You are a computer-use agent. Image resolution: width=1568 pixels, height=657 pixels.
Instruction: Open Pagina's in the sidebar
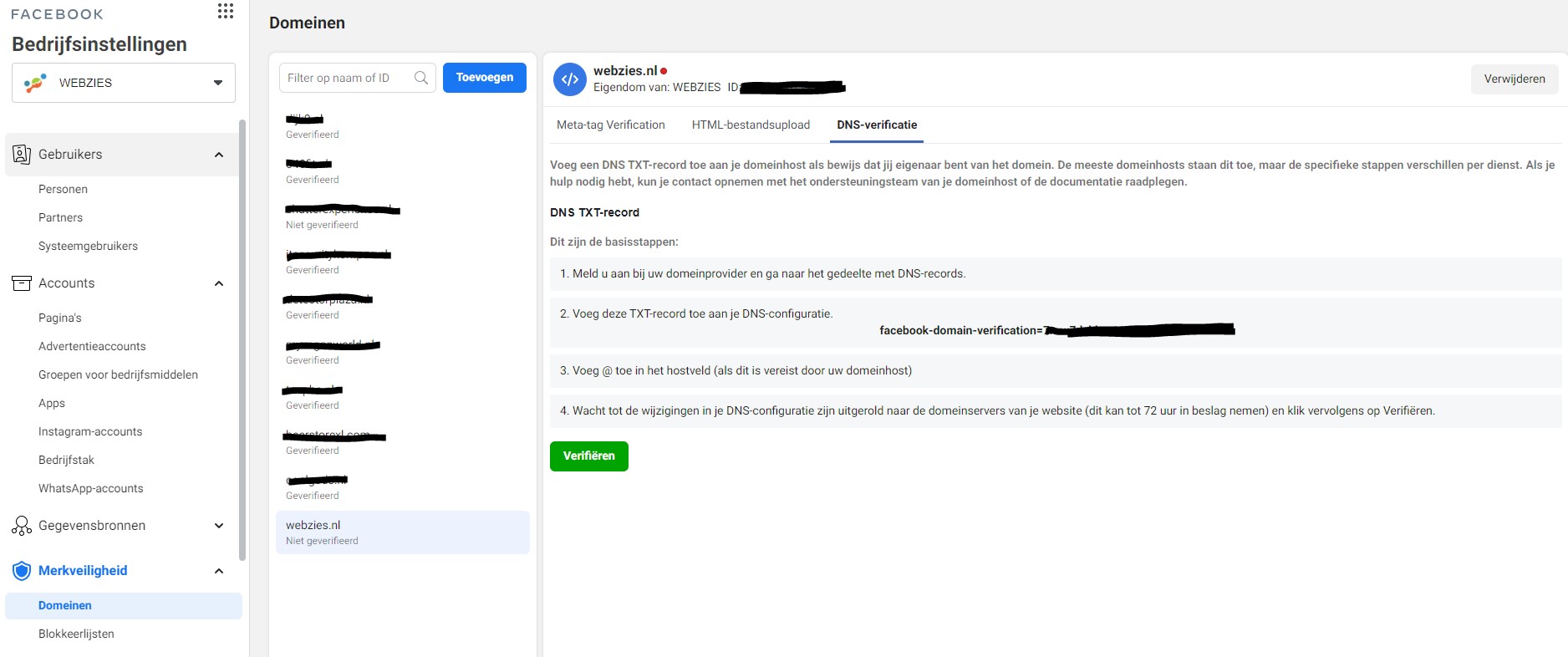click(60, 318)
